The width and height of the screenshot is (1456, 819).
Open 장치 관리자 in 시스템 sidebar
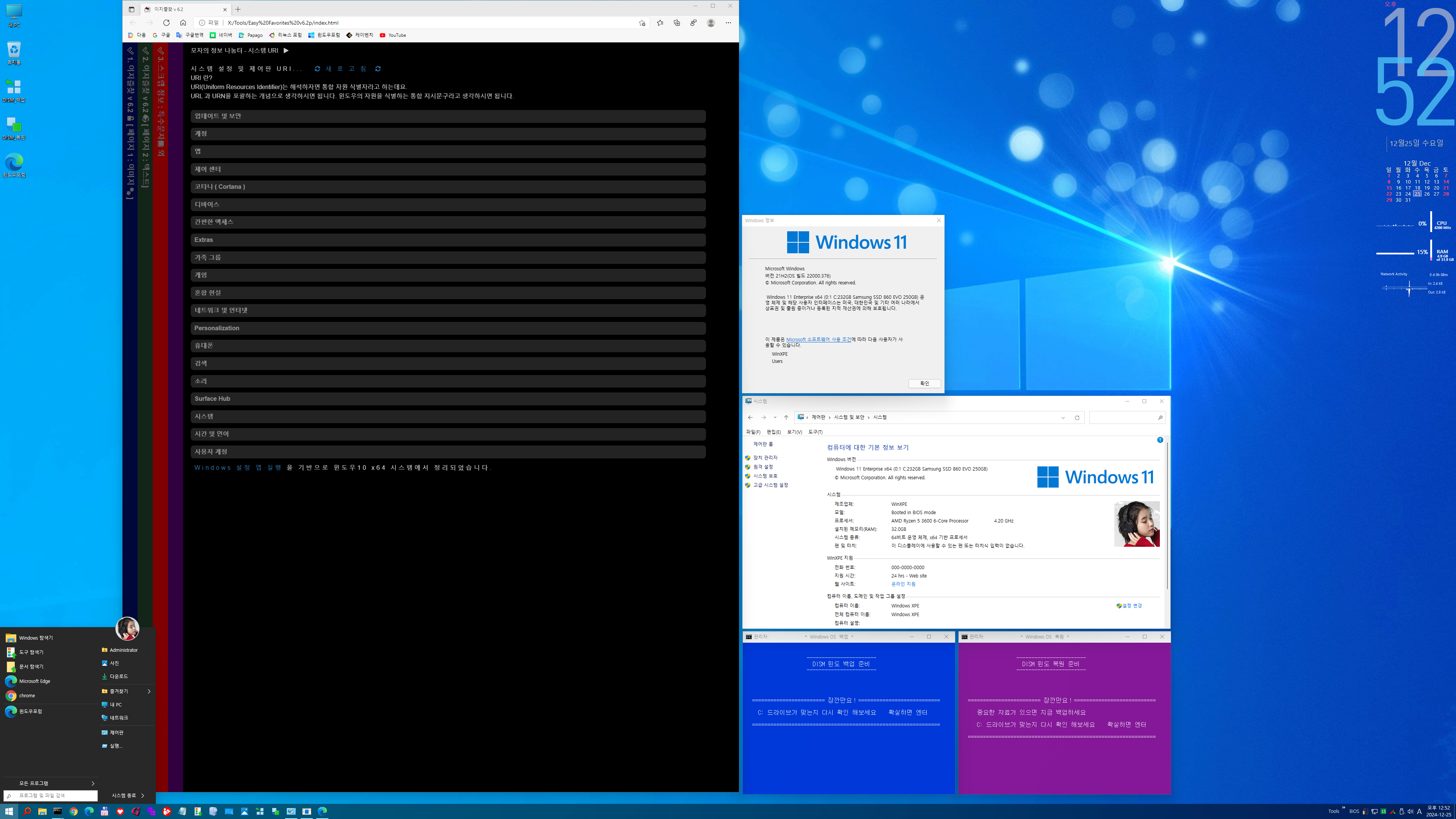click(x=765, y=458)
